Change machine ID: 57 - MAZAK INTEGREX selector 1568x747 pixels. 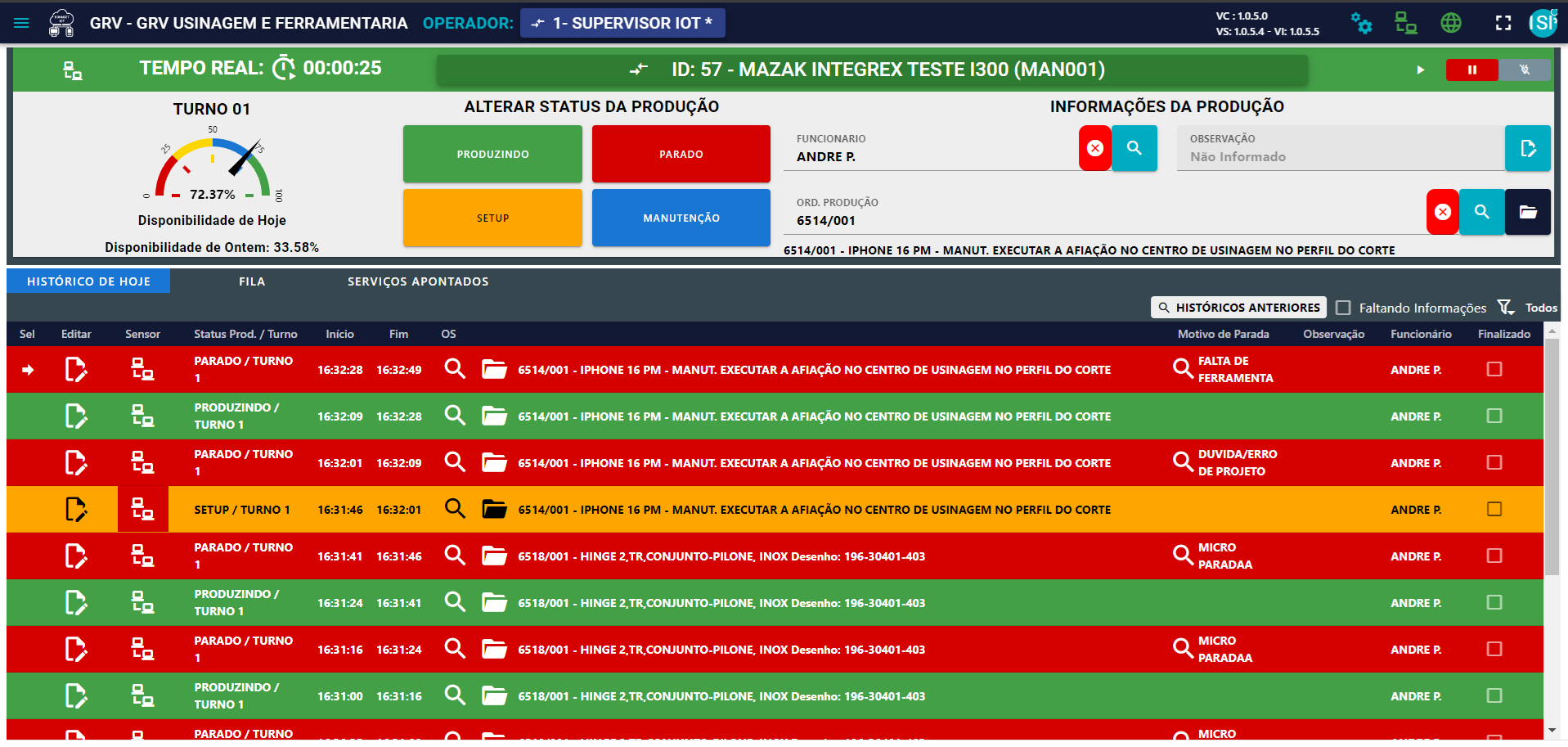872,70
